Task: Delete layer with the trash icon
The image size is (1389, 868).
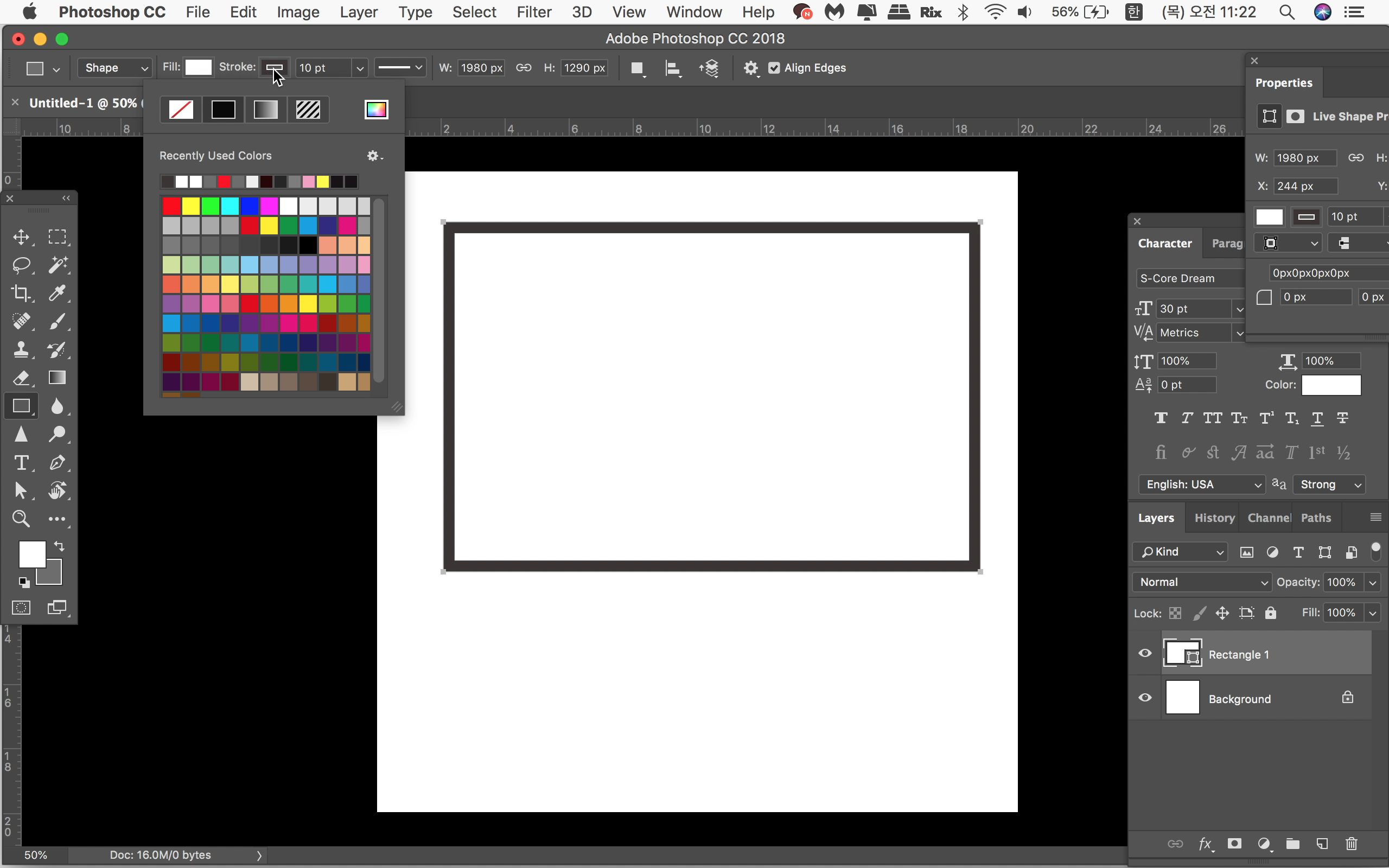Action: click(x=1351, y=843)
